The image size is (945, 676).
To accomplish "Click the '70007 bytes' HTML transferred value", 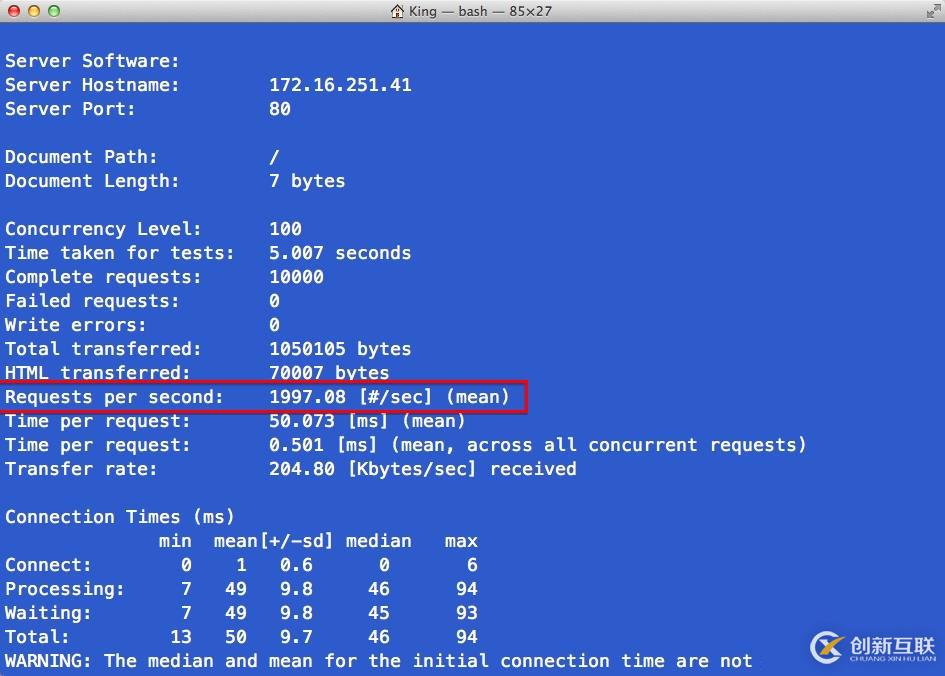I will point(329,373).
